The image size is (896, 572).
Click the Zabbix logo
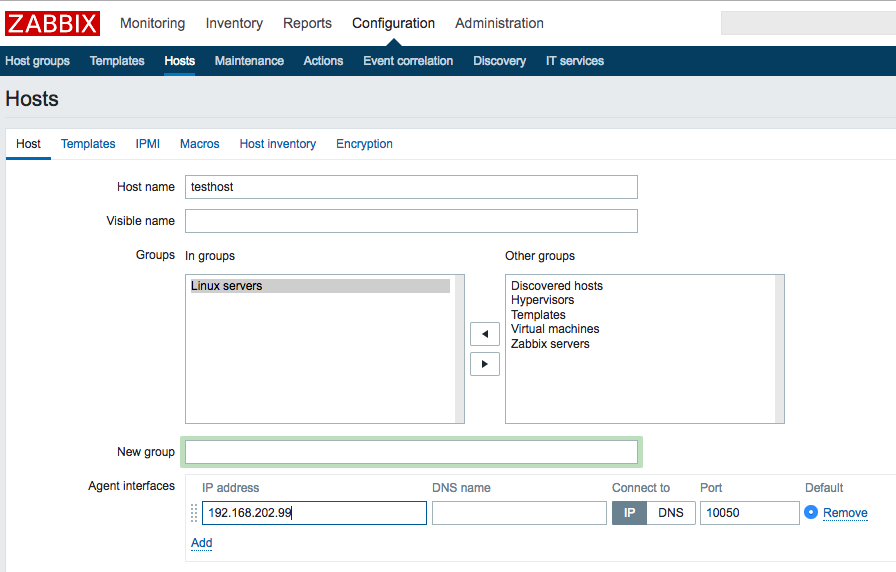[x=53, y=23]
